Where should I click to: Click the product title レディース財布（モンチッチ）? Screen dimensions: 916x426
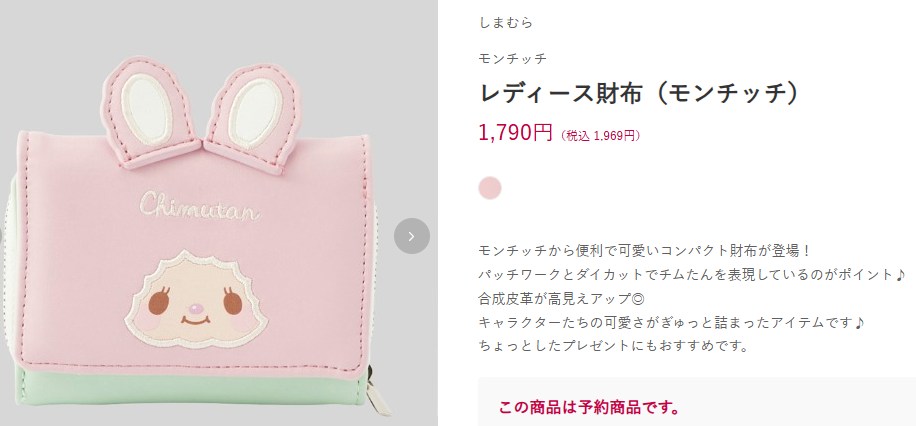639,94
